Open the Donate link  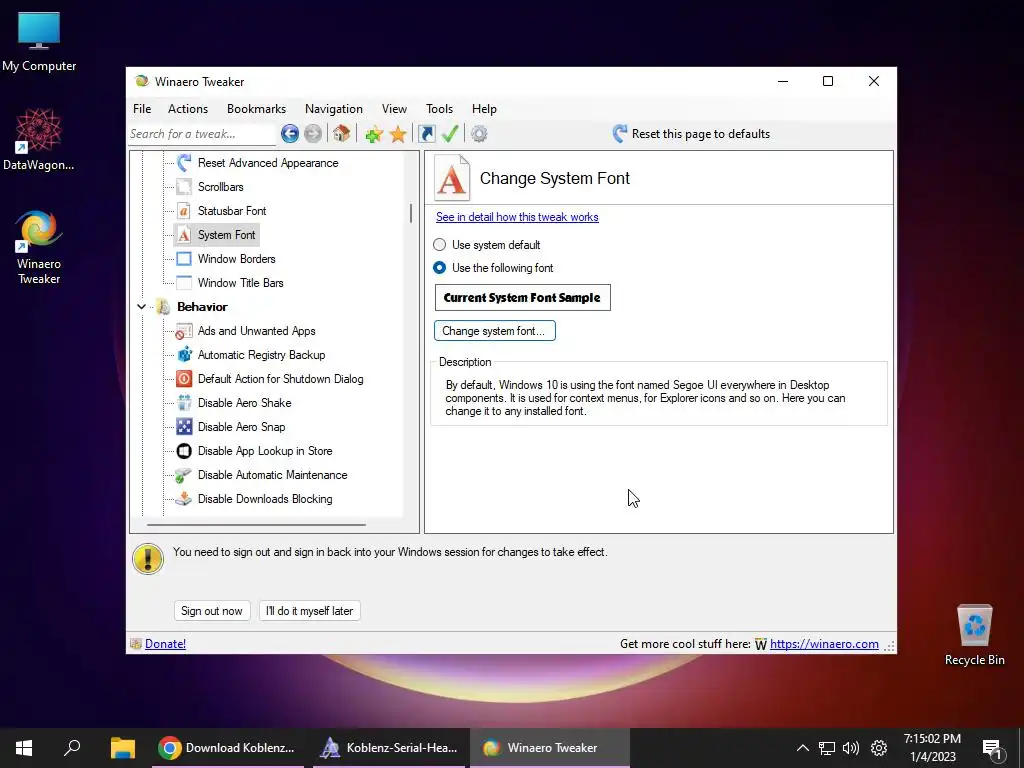[165, 644]
